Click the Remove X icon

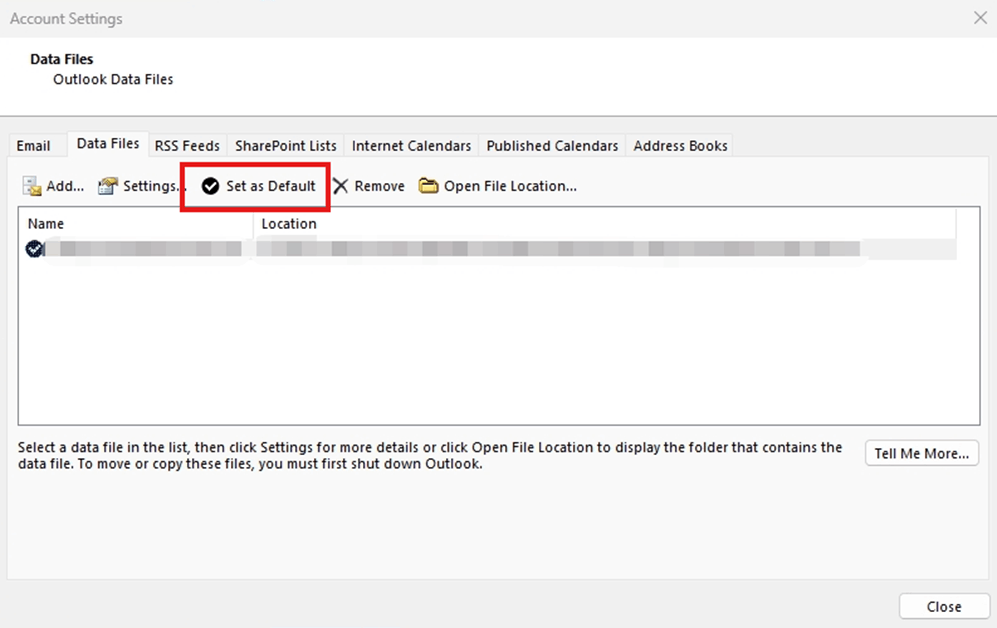[x=341, y=186]
